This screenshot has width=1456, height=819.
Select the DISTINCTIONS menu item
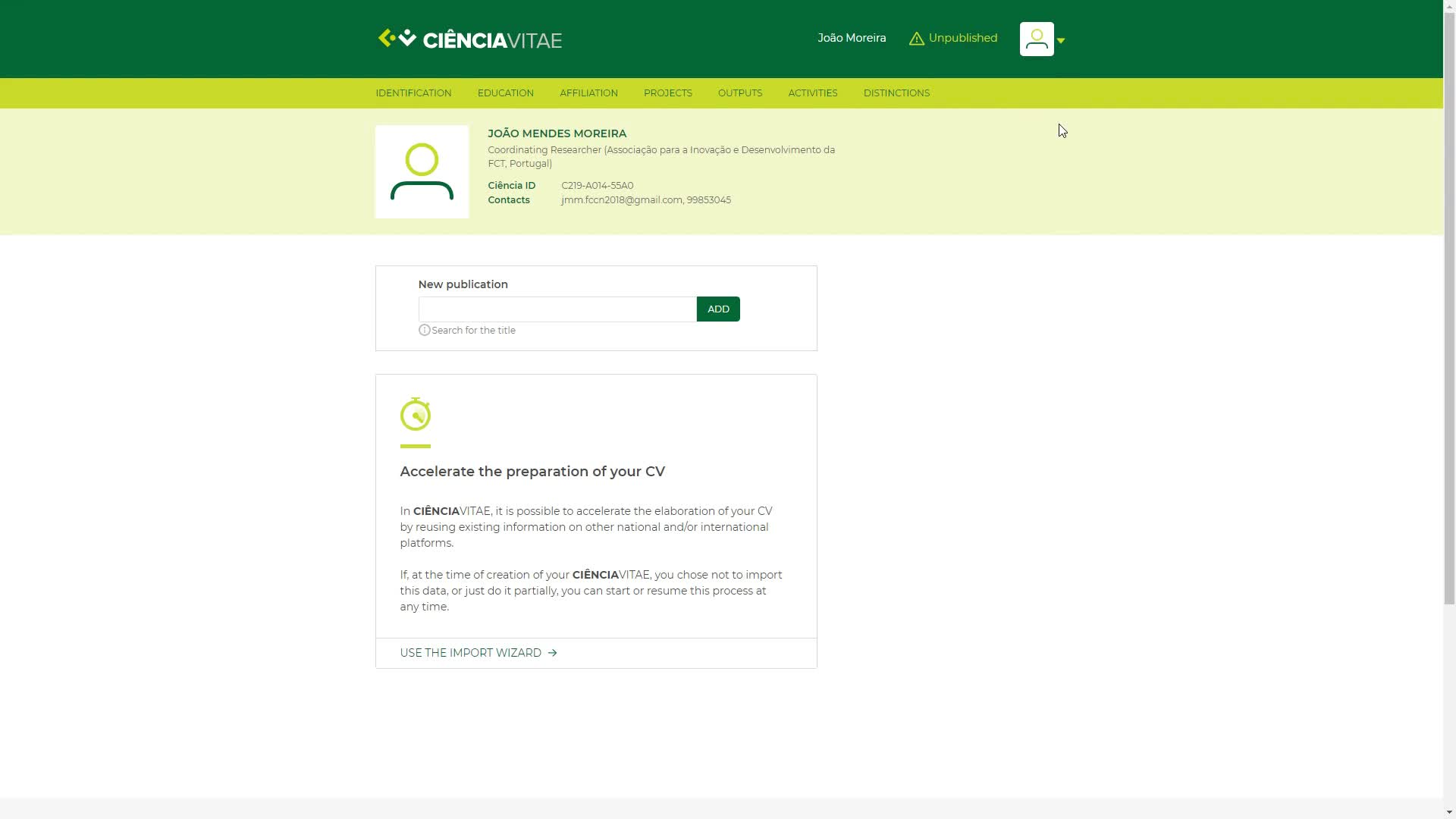coord(896,92)
